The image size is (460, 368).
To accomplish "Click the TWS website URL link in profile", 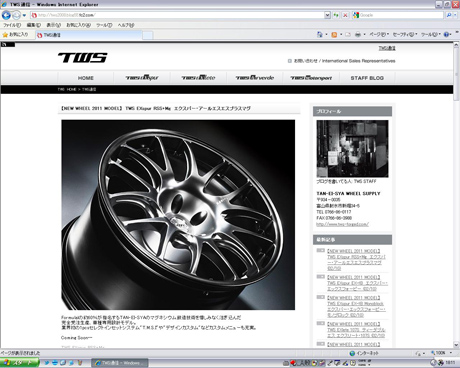I will [x=342, y=224].
